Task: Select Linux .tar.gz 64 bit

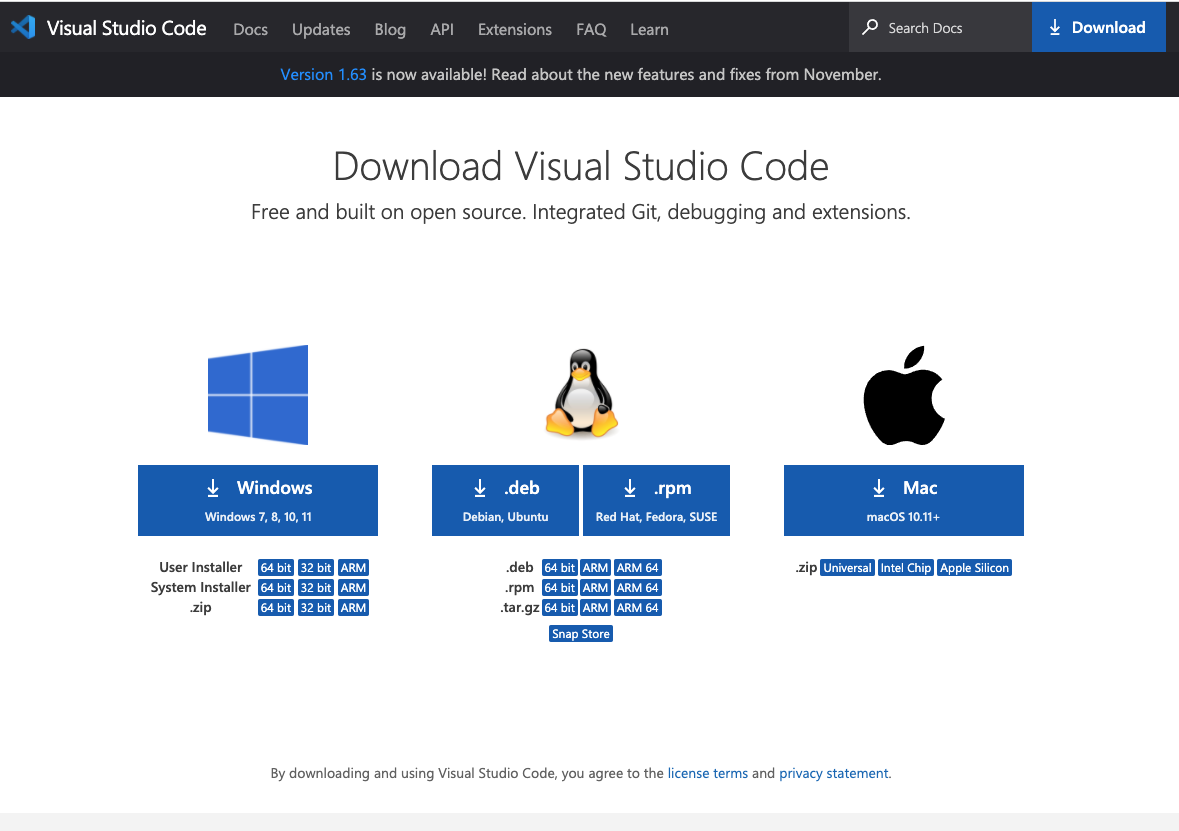Action: [560, 608]
